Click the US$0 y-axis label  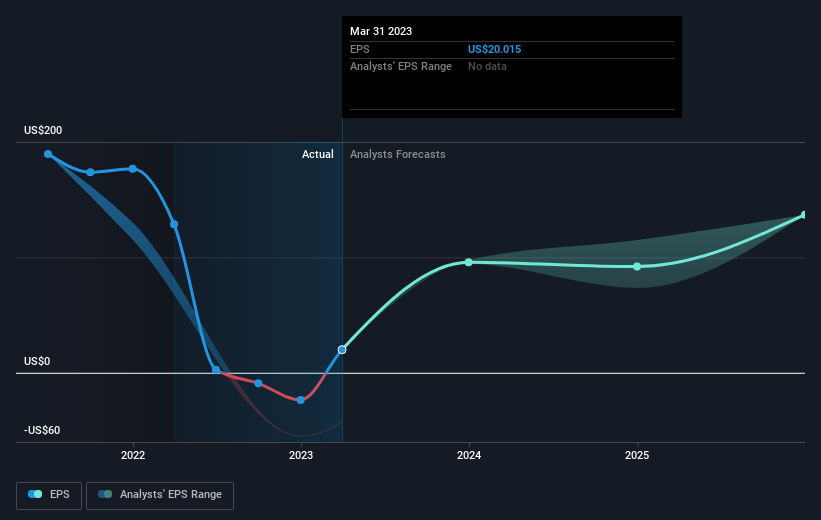coord(37,361)
